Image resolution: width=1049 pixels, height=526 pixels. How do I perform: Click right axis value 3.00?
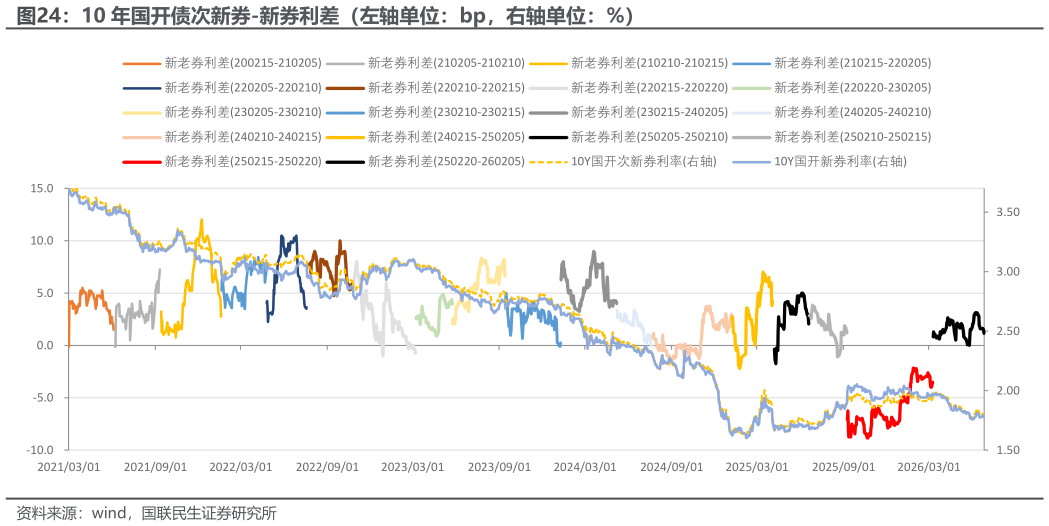pos(1007,272)
